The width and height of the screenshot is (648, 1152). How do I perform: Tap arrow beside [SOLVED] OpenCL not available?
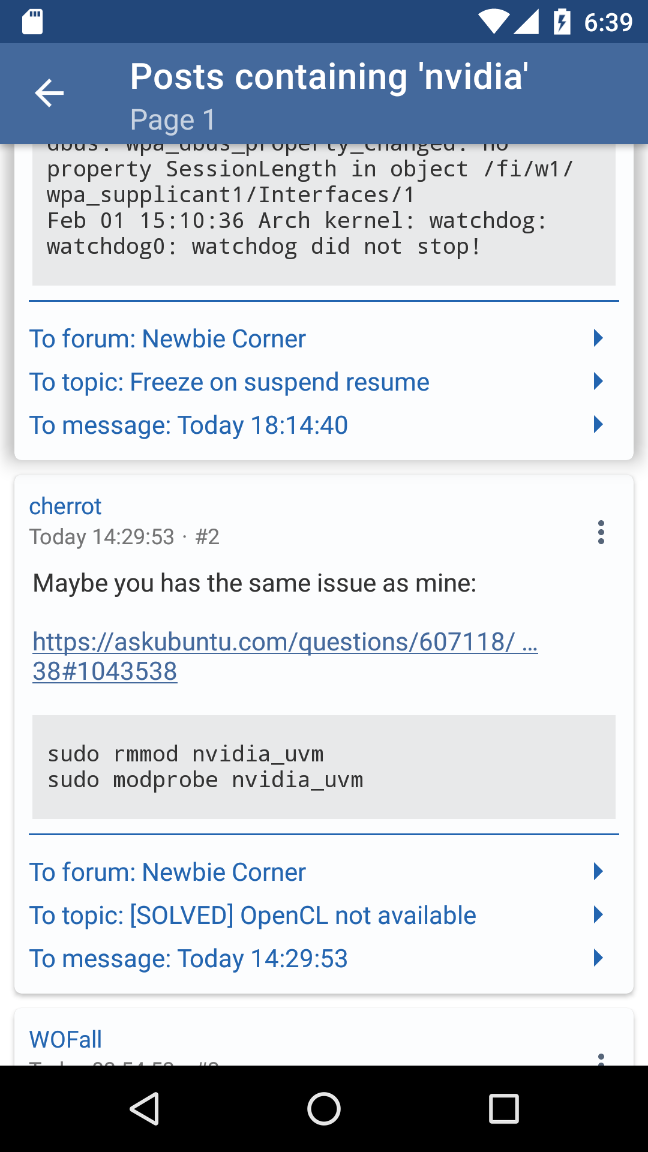pos(598,915)
